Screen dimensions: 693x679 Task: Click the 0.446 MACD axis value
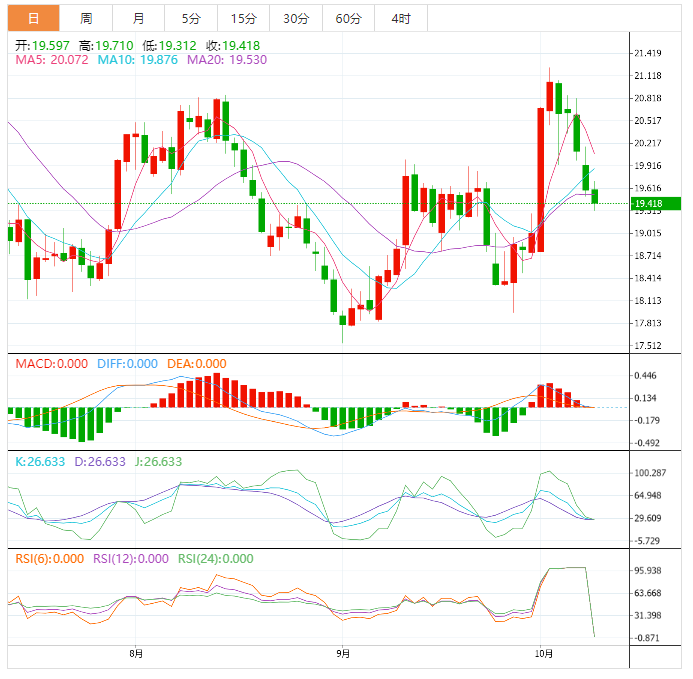tap(645, 376)
